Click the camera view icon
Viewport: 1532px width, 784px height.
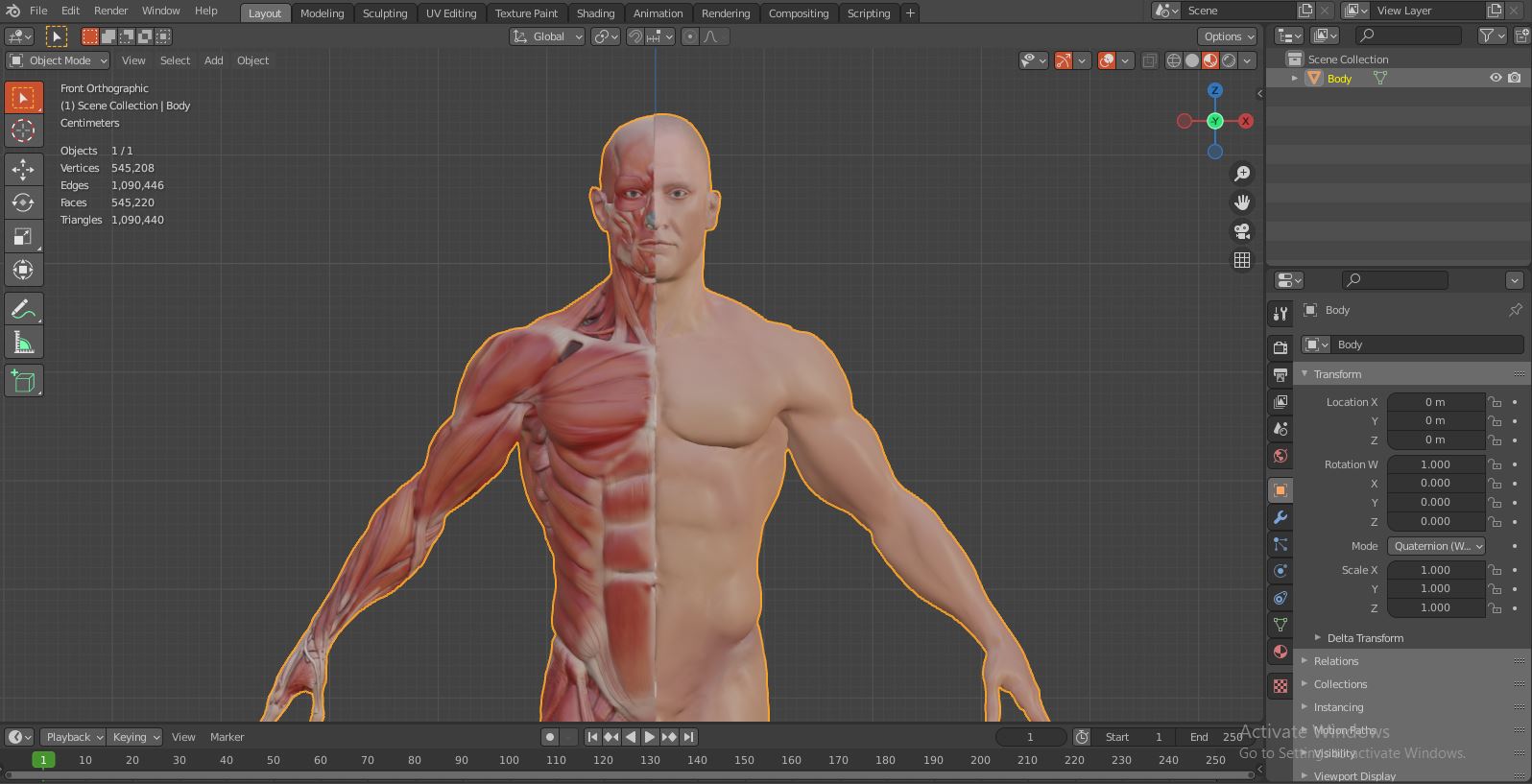1242,231
